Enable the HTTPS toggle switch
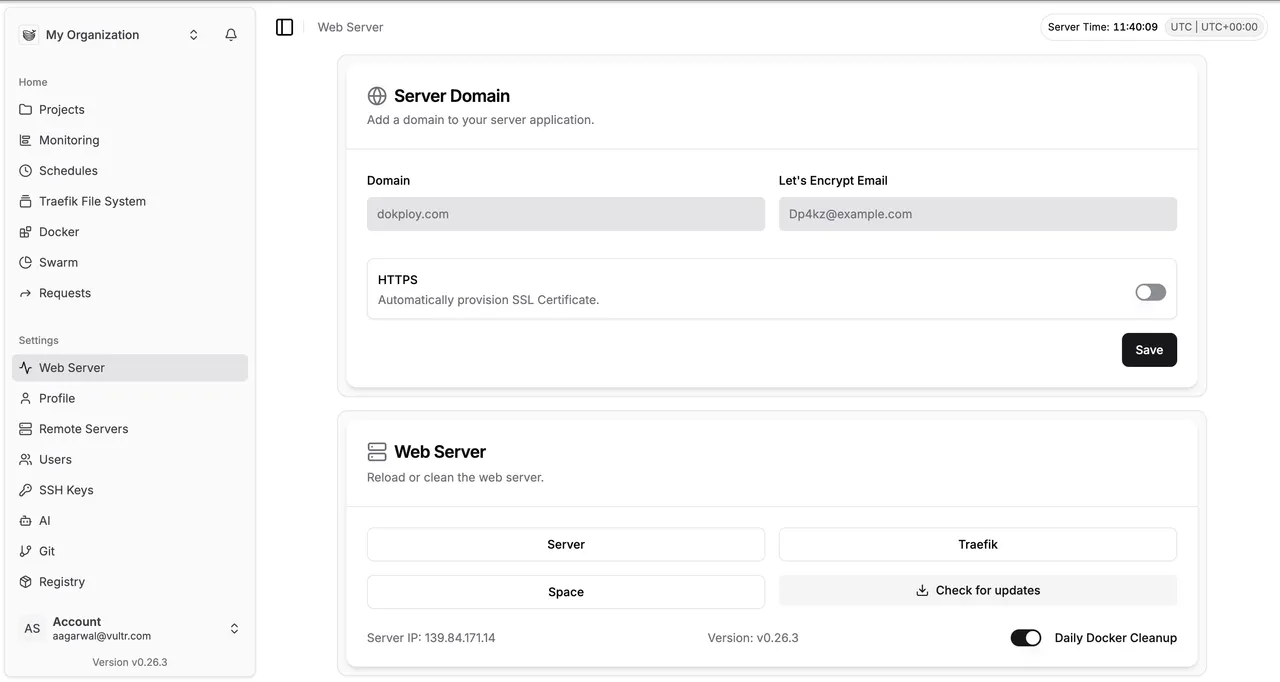1280x682 pixels. [1150, 292]
